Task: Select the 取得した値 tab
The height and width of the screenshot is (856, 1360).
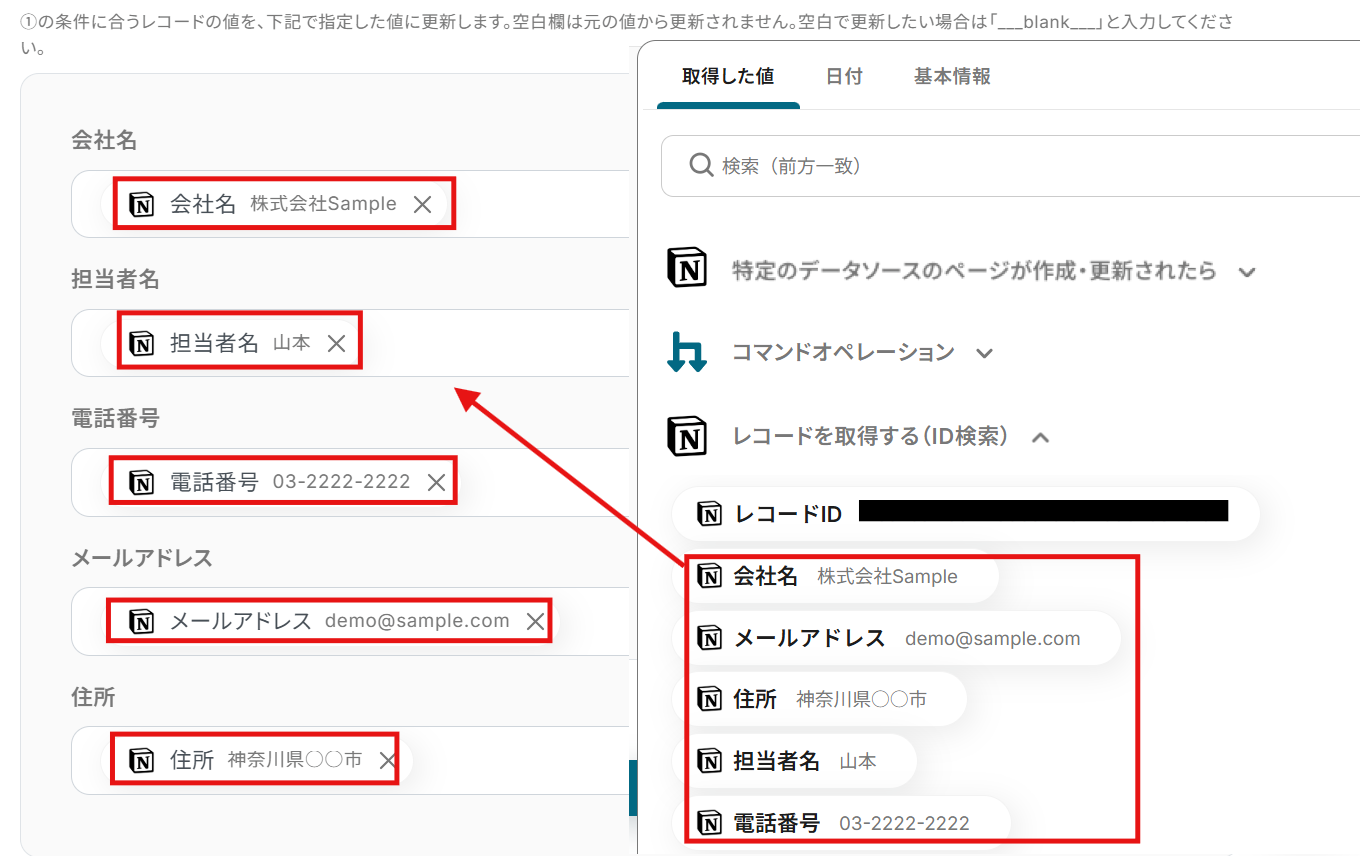Action: 728,76
